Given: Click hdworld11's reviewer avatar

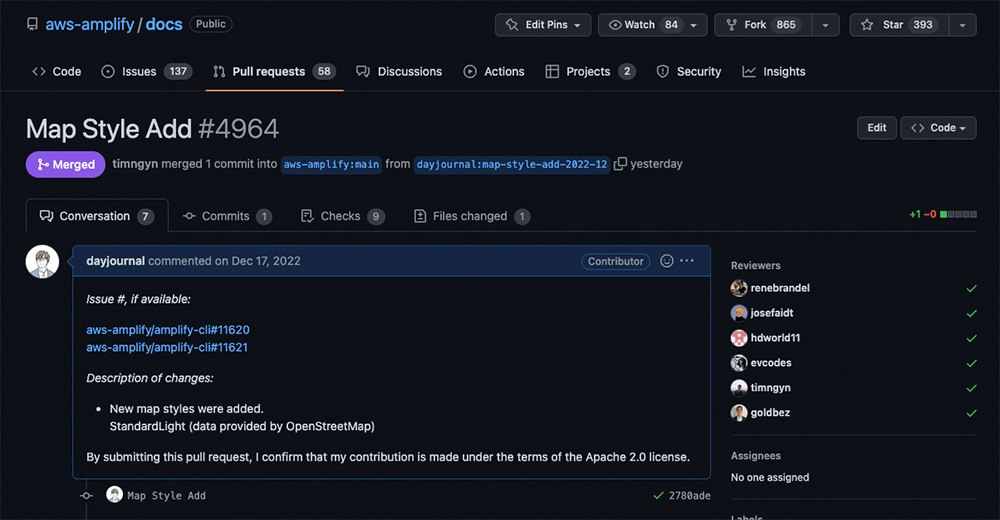Looking at the screenshot, I should [x=739, y=338].
